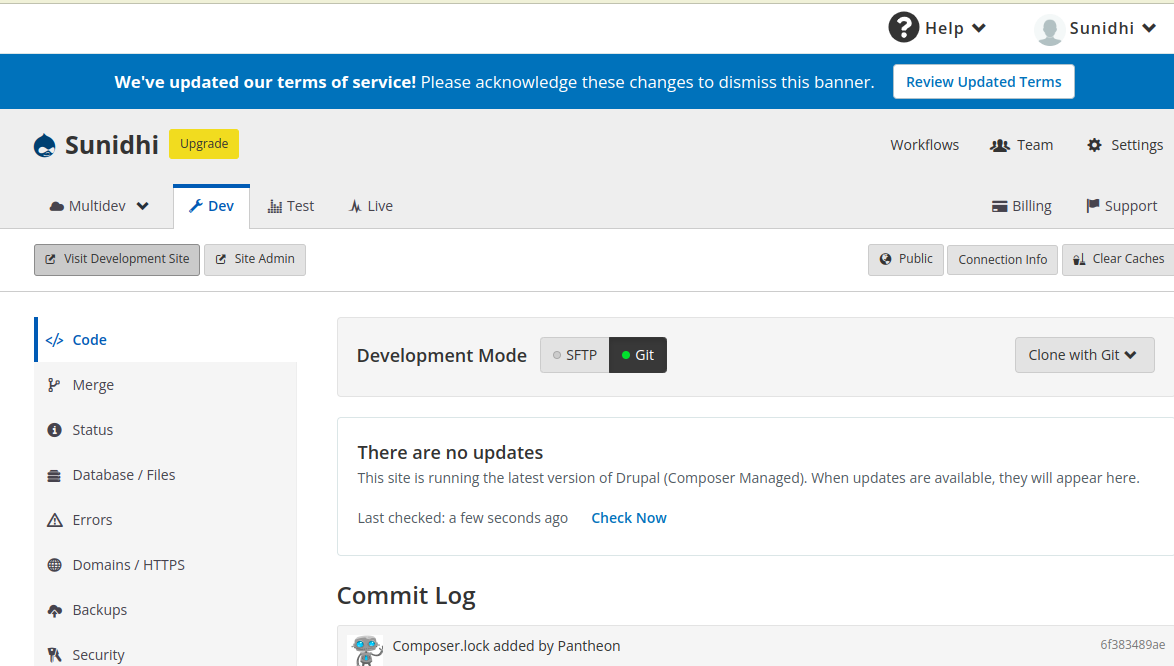Open the Team page

(x=1022, y=145)
